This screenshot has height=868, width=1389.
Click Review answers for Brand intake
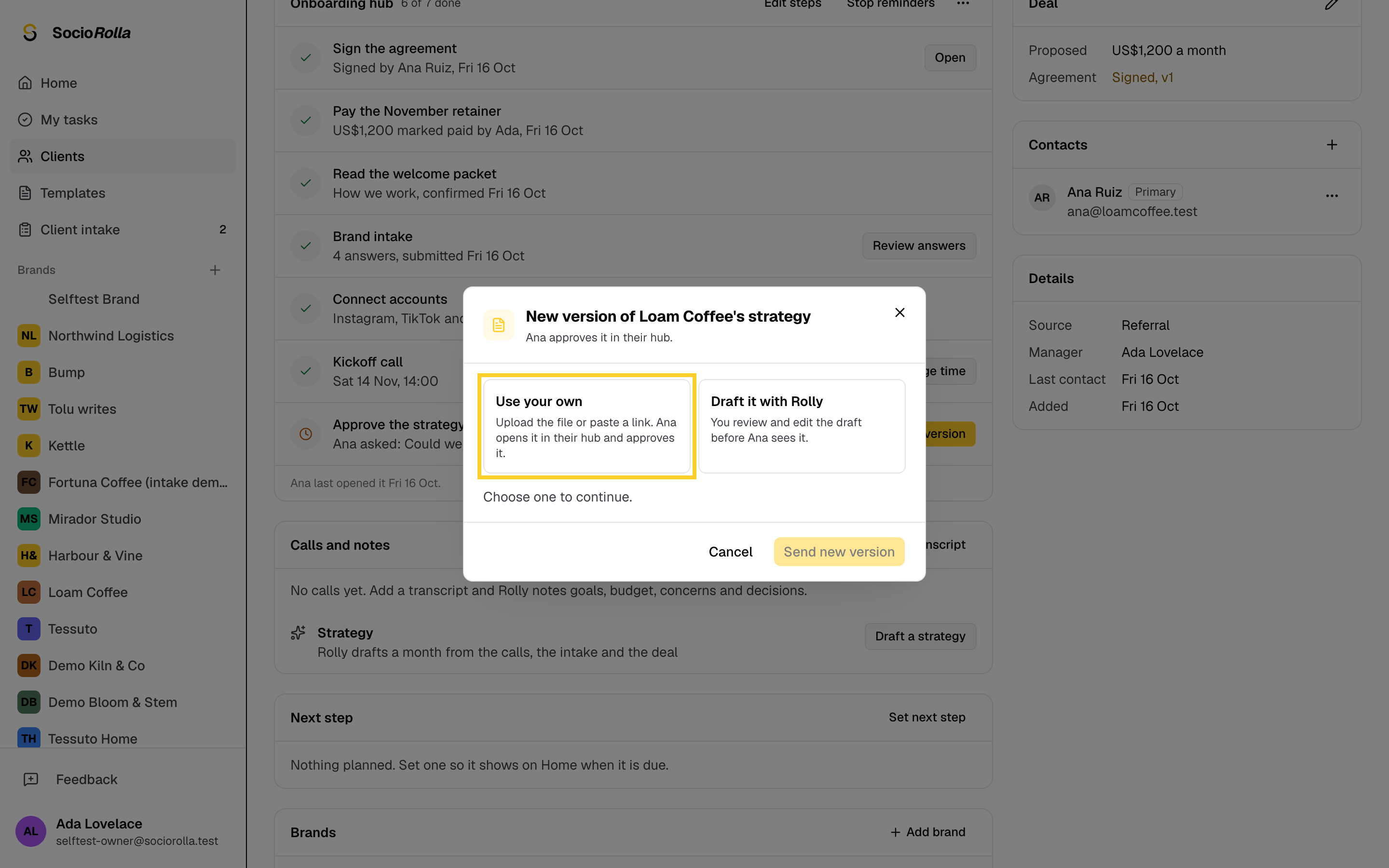(919, 246)
